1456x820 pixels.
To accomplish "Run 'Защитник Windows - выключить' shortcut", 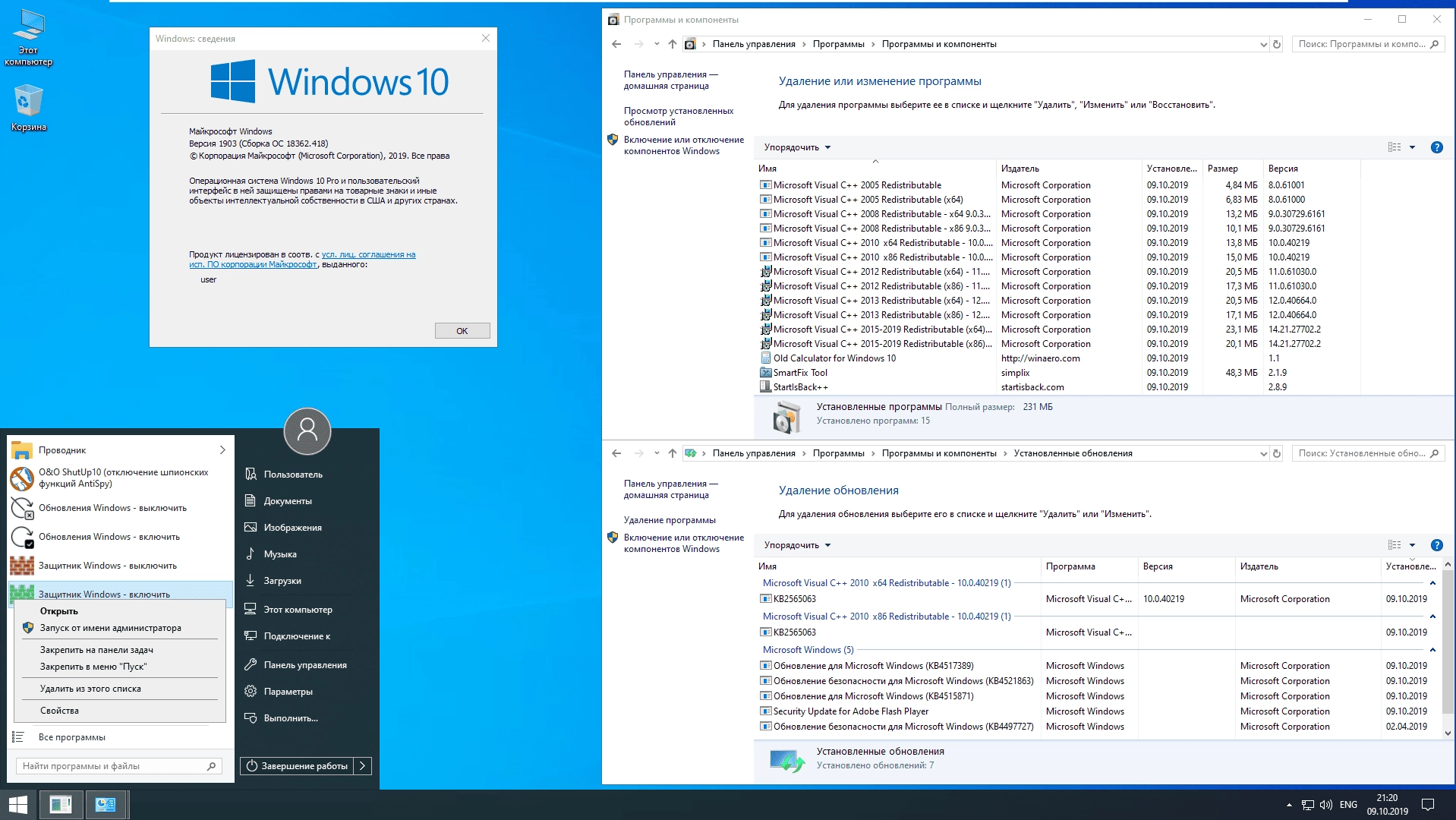I will [x=121, y=566].
